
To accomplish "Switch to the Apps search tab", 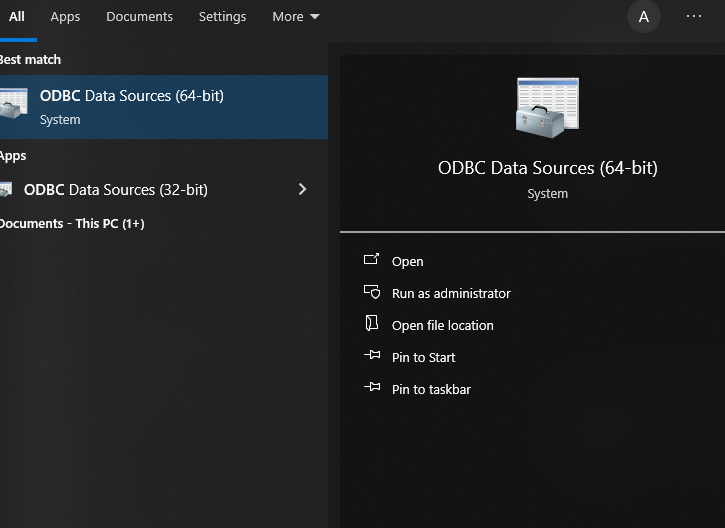I will click(x=65, y=17).
